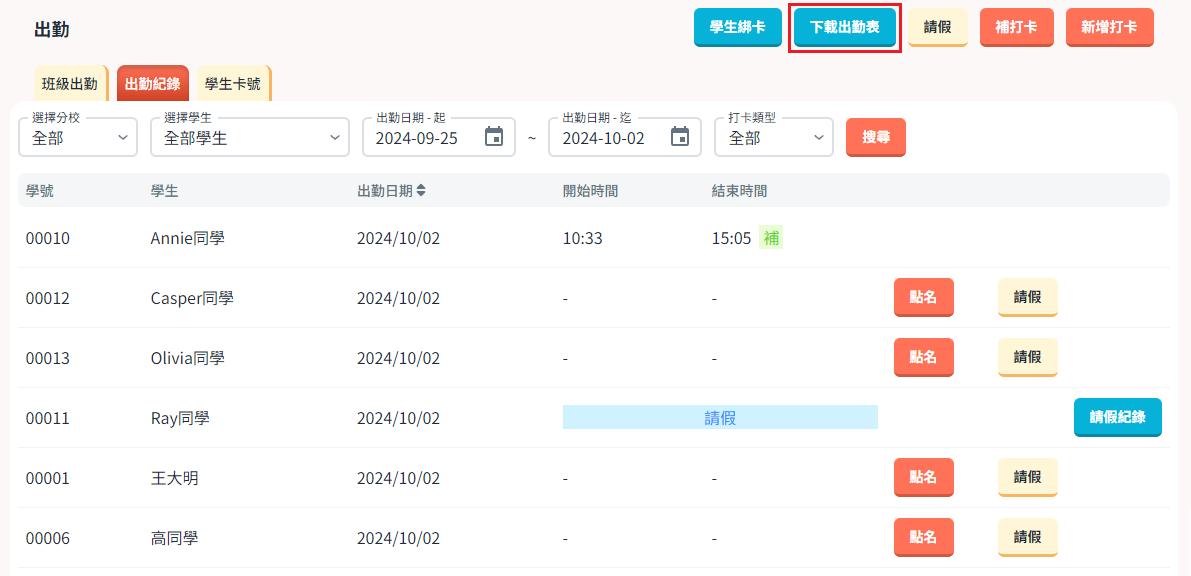
Task: Click 請假 for Olivia同學
Action: coord(1028,358)
